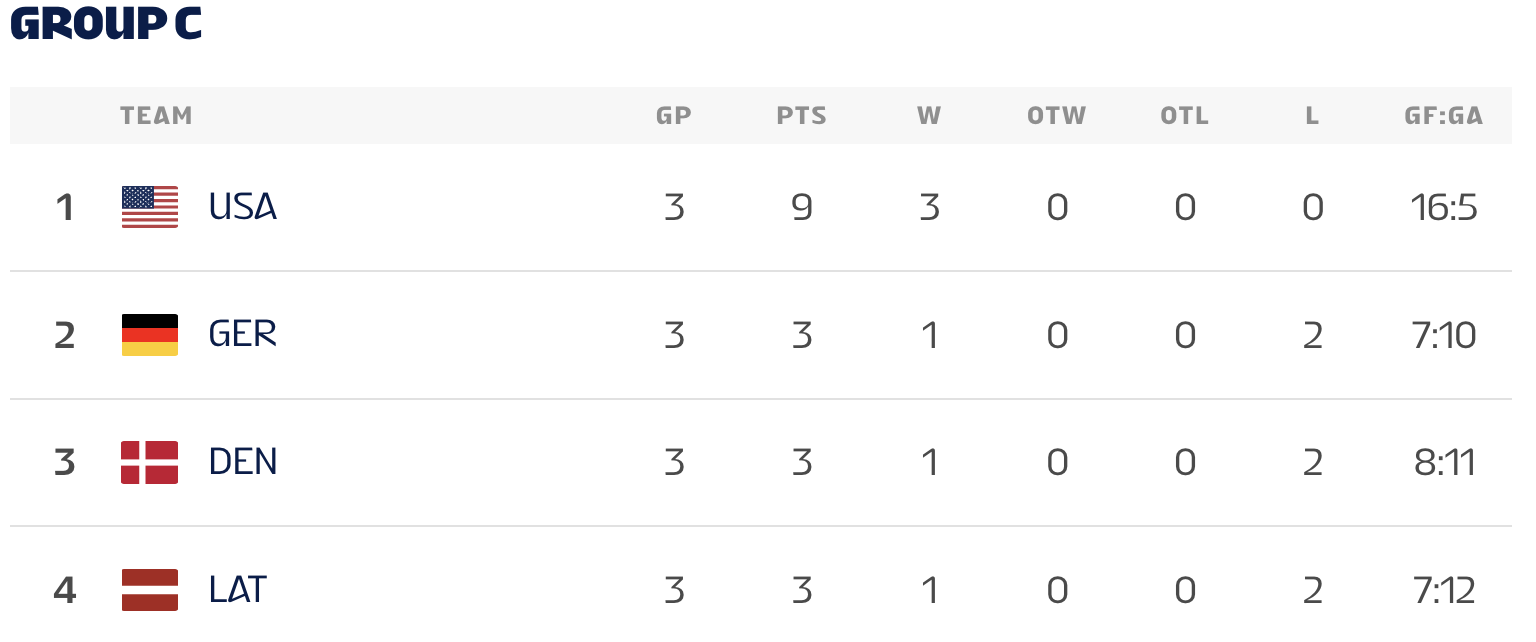Click the Denmark flag icon

(x=150, y=462)
